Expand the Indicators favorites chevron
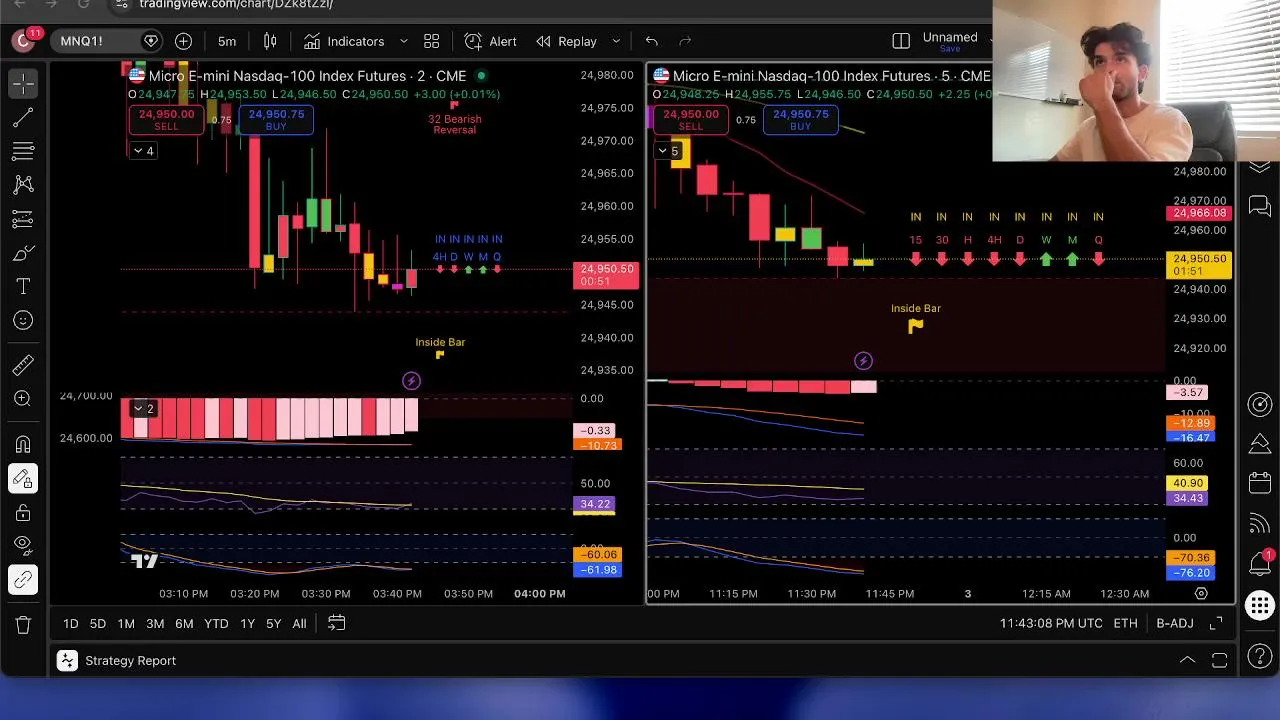Viewport: 1280px width, 720px height. 404,41
